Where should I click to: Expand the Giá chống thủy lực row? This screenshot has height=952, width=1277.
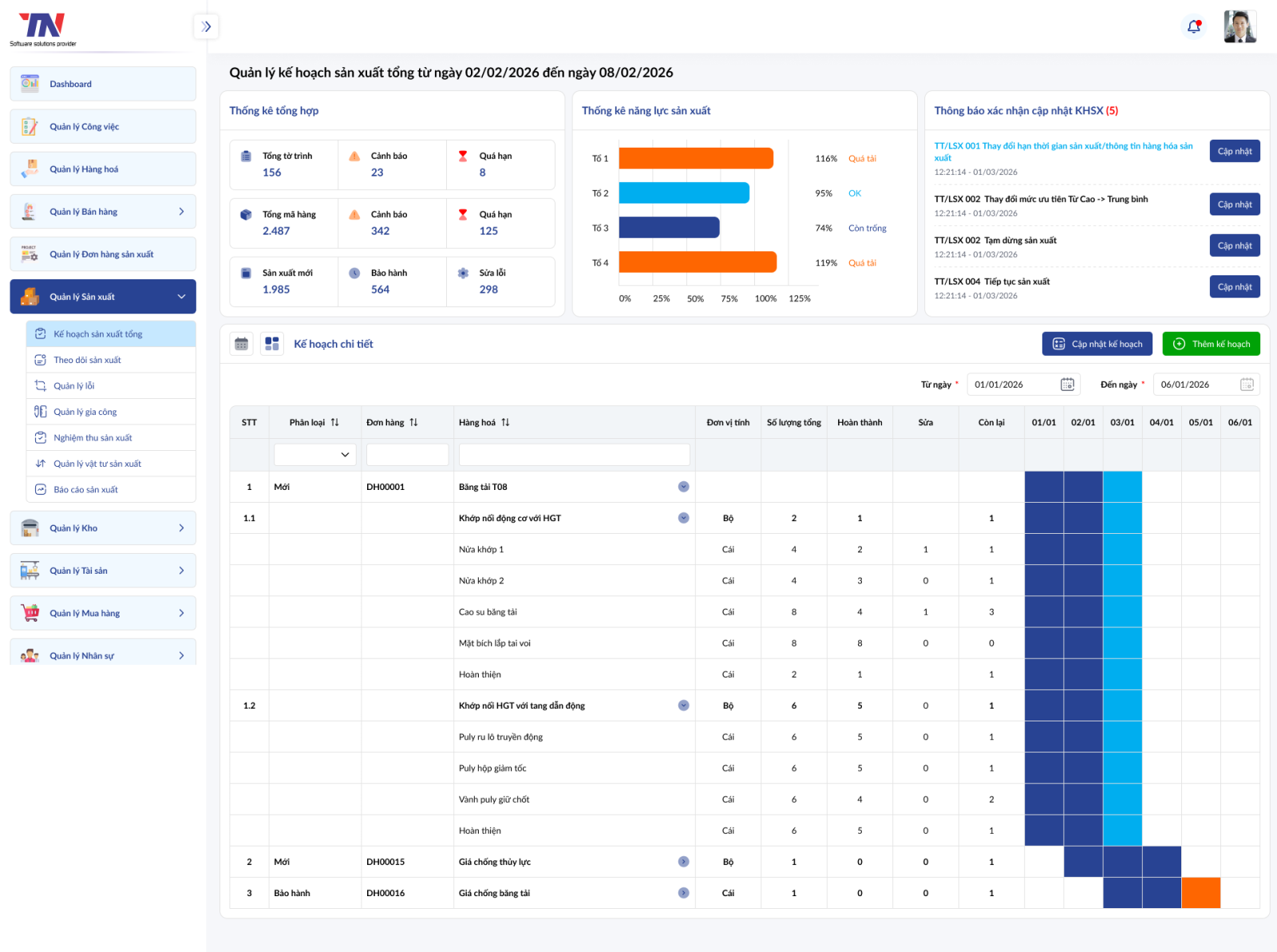coord(683,862)
